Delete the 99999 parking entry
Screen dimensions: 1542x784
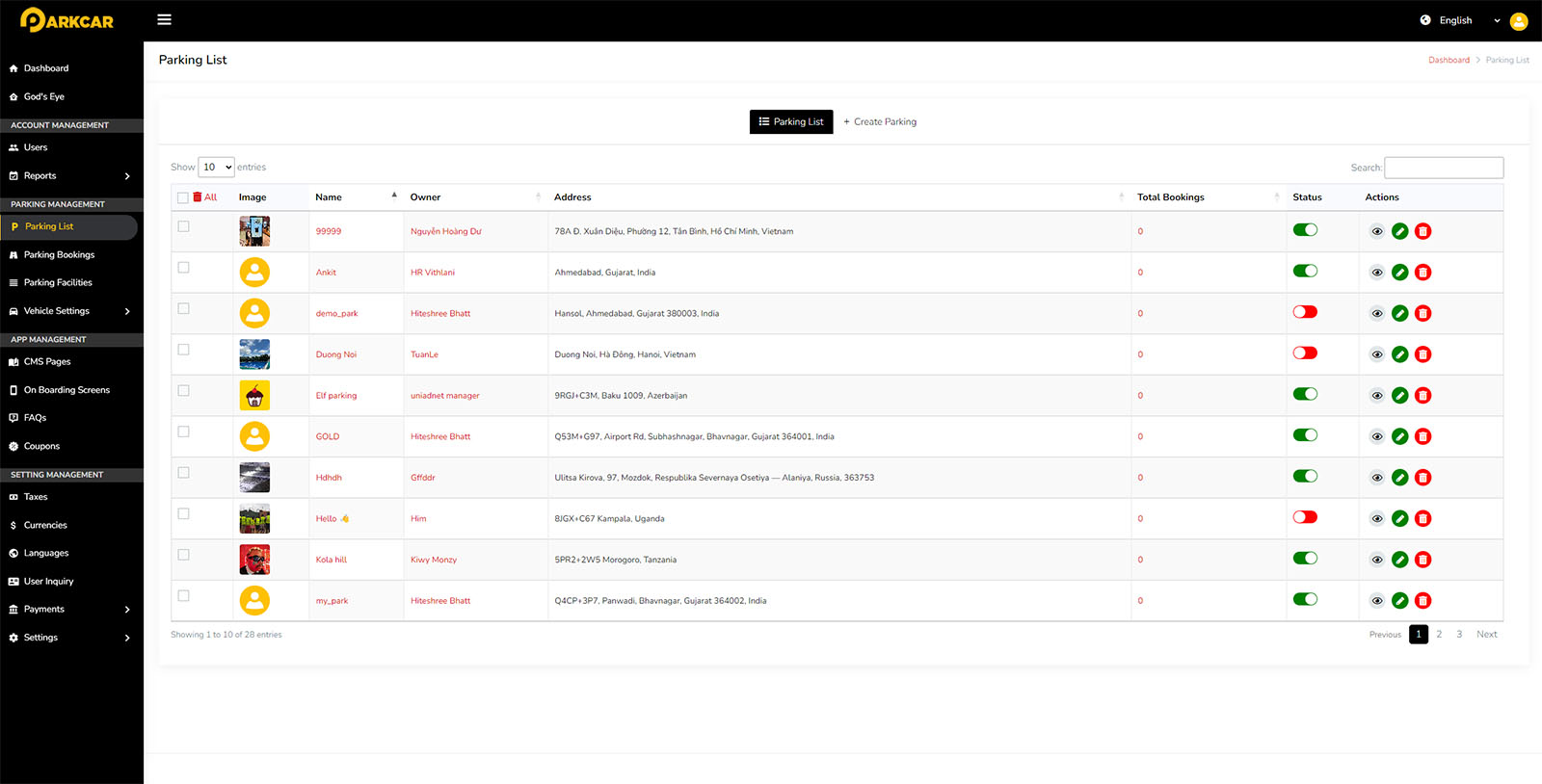(1423, 231)
